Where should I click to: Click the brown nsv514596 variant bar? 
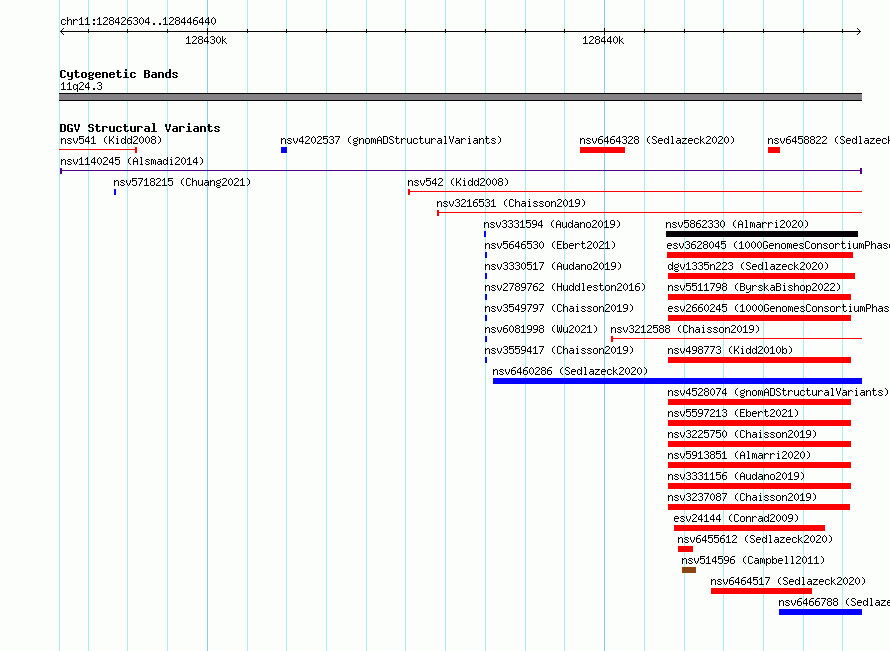tap(689, 570)
